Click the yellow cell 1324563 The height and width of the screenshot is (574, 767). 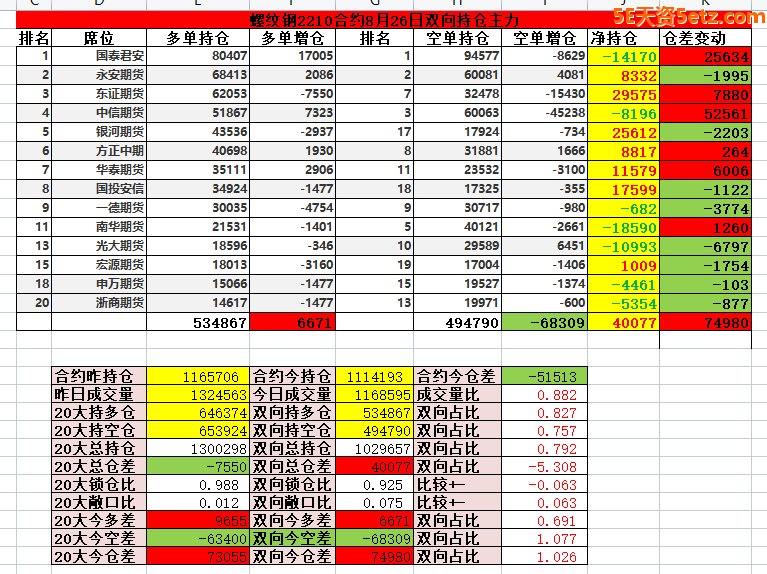tap(198, 394)
